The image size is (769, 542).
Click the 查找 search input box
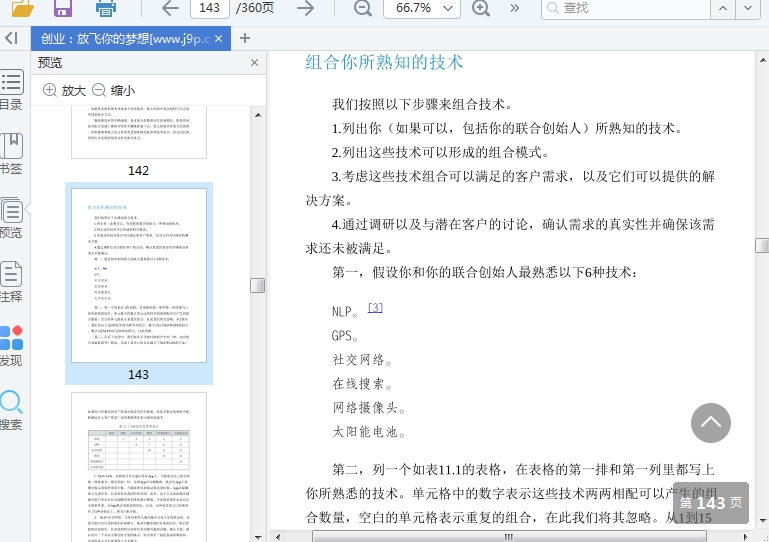pyautogui.click(x=626, y=8)
